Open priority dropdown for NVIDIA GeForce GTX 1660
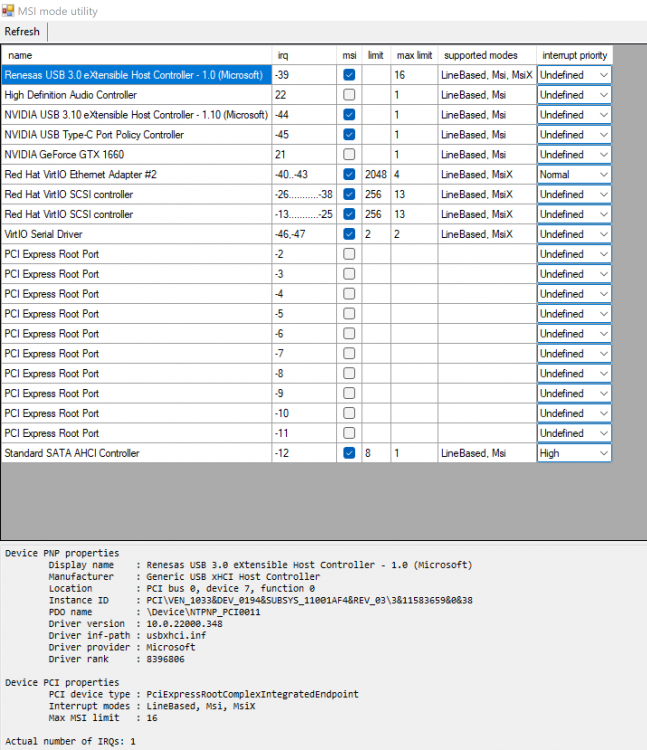This screenshot has height=750, width=647. pos(574,154)
